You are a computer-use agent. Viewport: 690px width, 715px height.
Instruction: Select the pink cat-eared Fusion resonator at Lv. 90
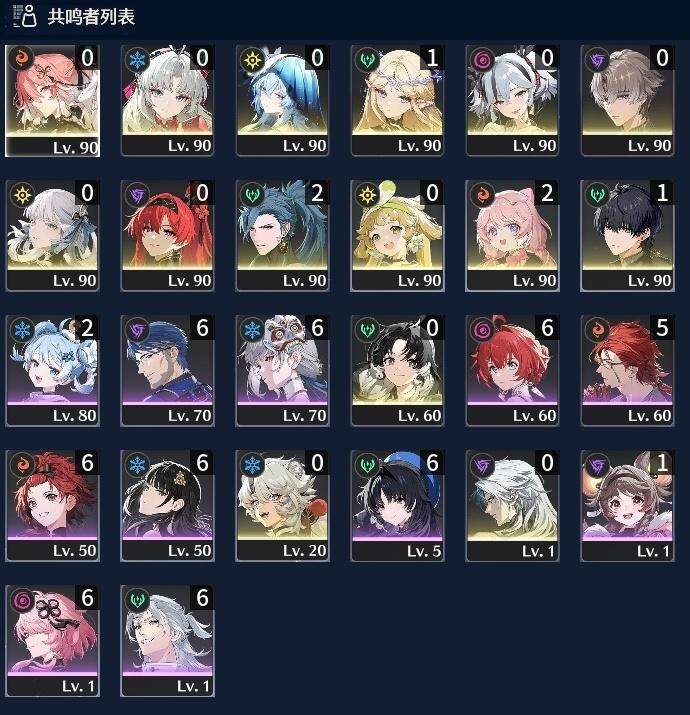512,235
